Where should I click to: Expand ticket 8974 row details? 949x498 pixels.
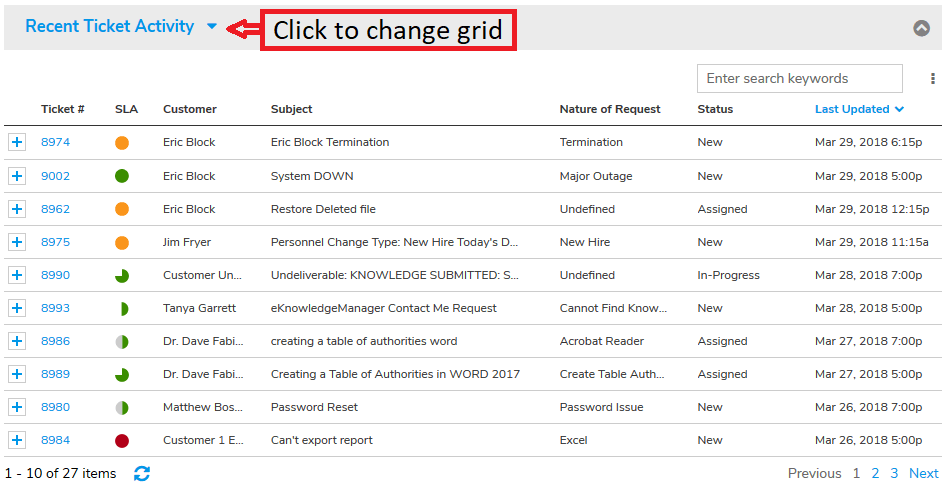click(17, 143)
